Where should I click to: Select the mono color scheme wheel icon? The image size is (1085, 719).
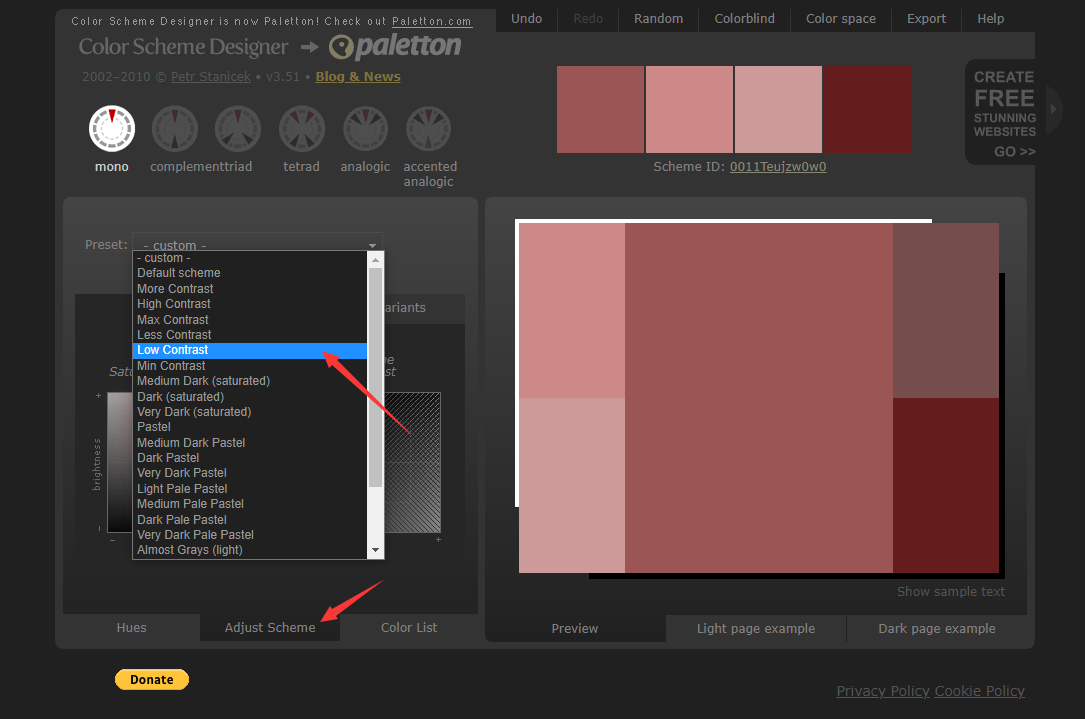click(111, 129)
